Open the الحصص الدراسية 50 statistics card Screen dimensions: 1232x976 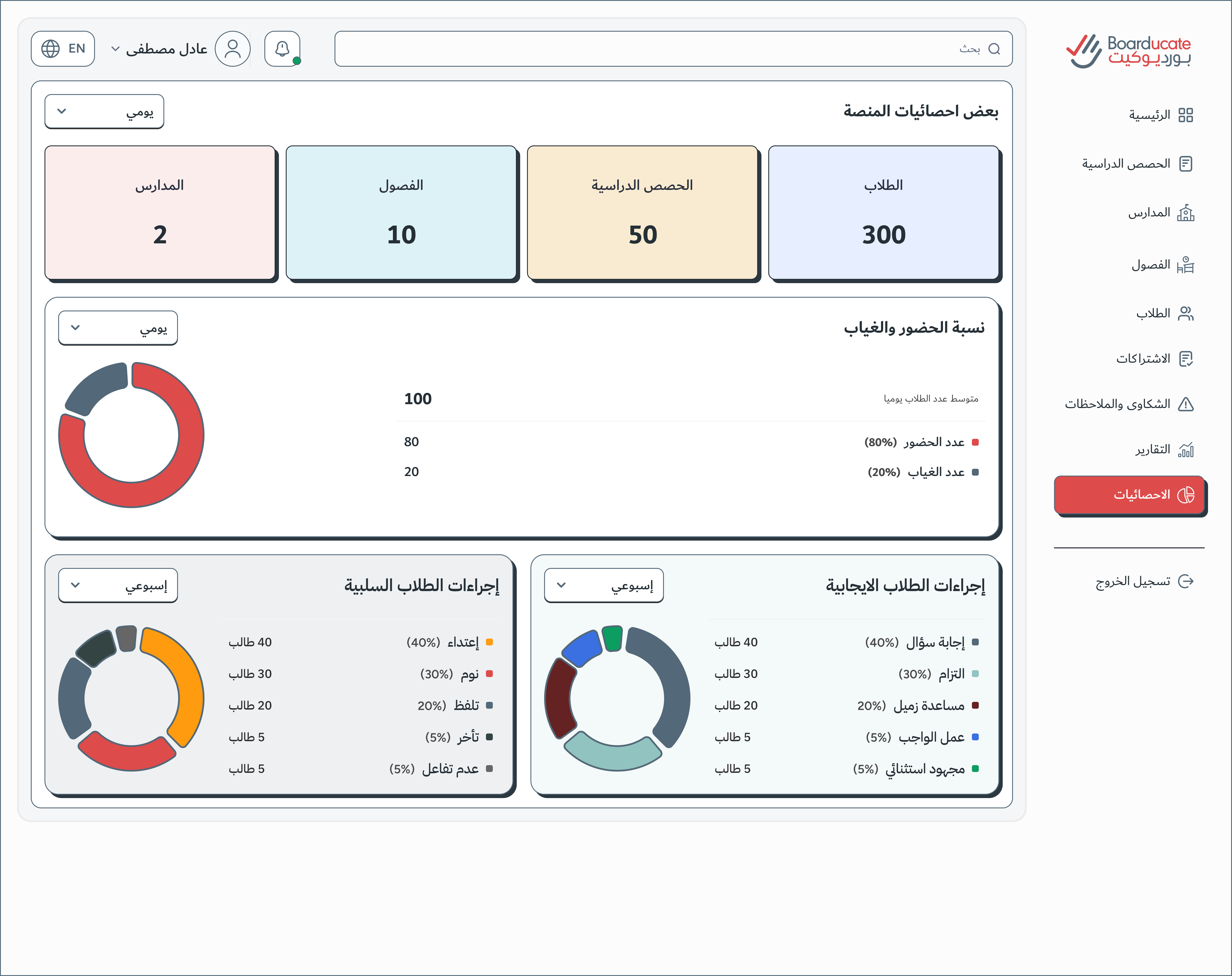(642, 213)
